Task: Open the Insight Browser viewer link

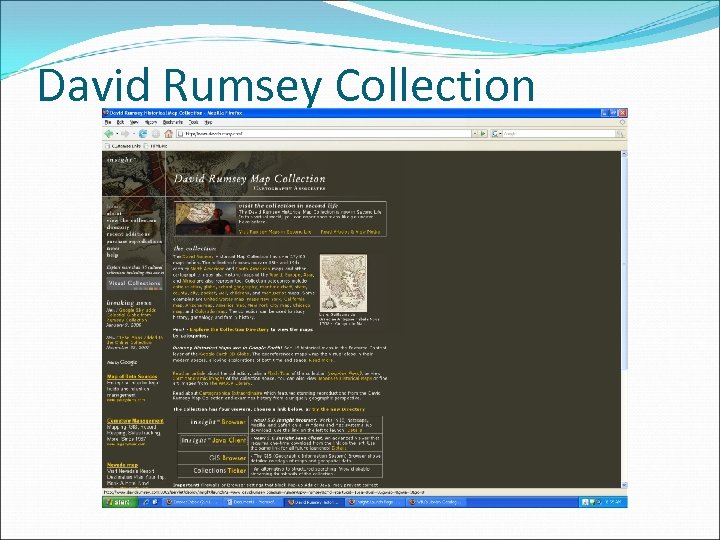Action: [218, 422]
